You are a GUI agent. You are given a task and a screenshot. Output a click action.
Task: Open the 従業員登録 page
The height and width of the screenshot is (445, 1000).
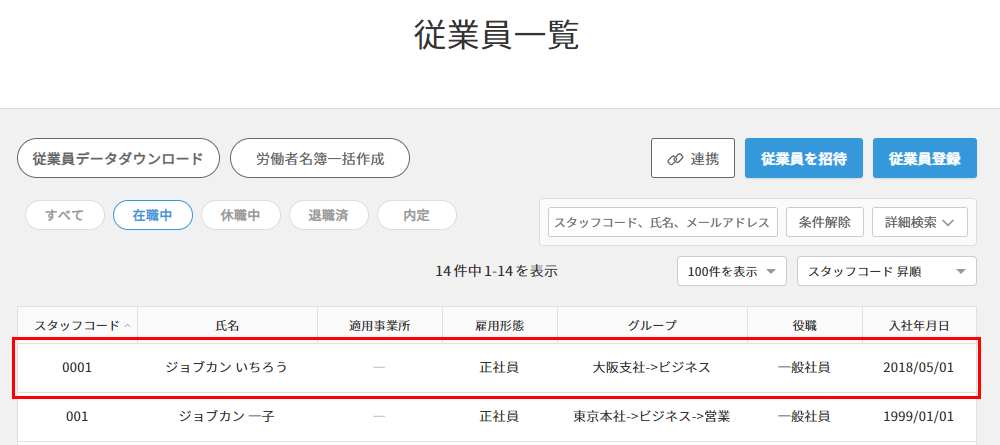pos(924,159)
